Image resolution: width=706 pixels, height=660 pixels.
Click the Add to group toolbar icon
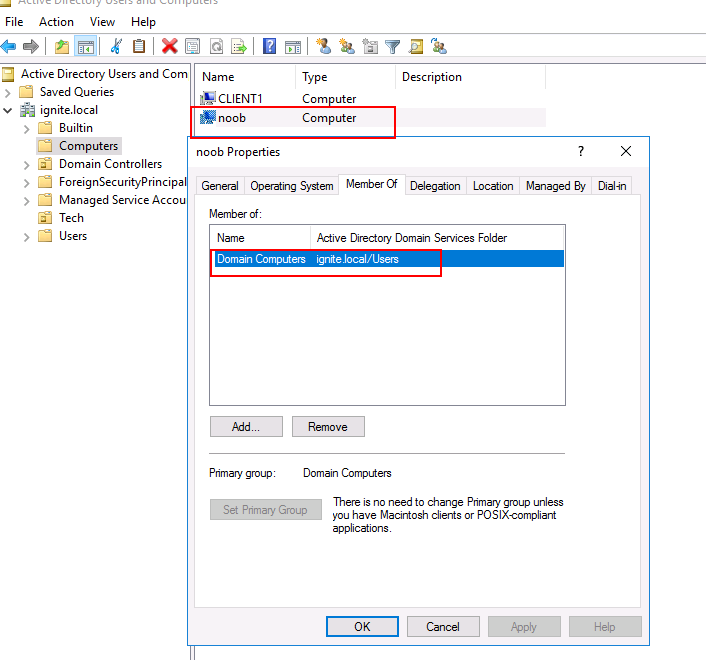[x=439, y=46]
